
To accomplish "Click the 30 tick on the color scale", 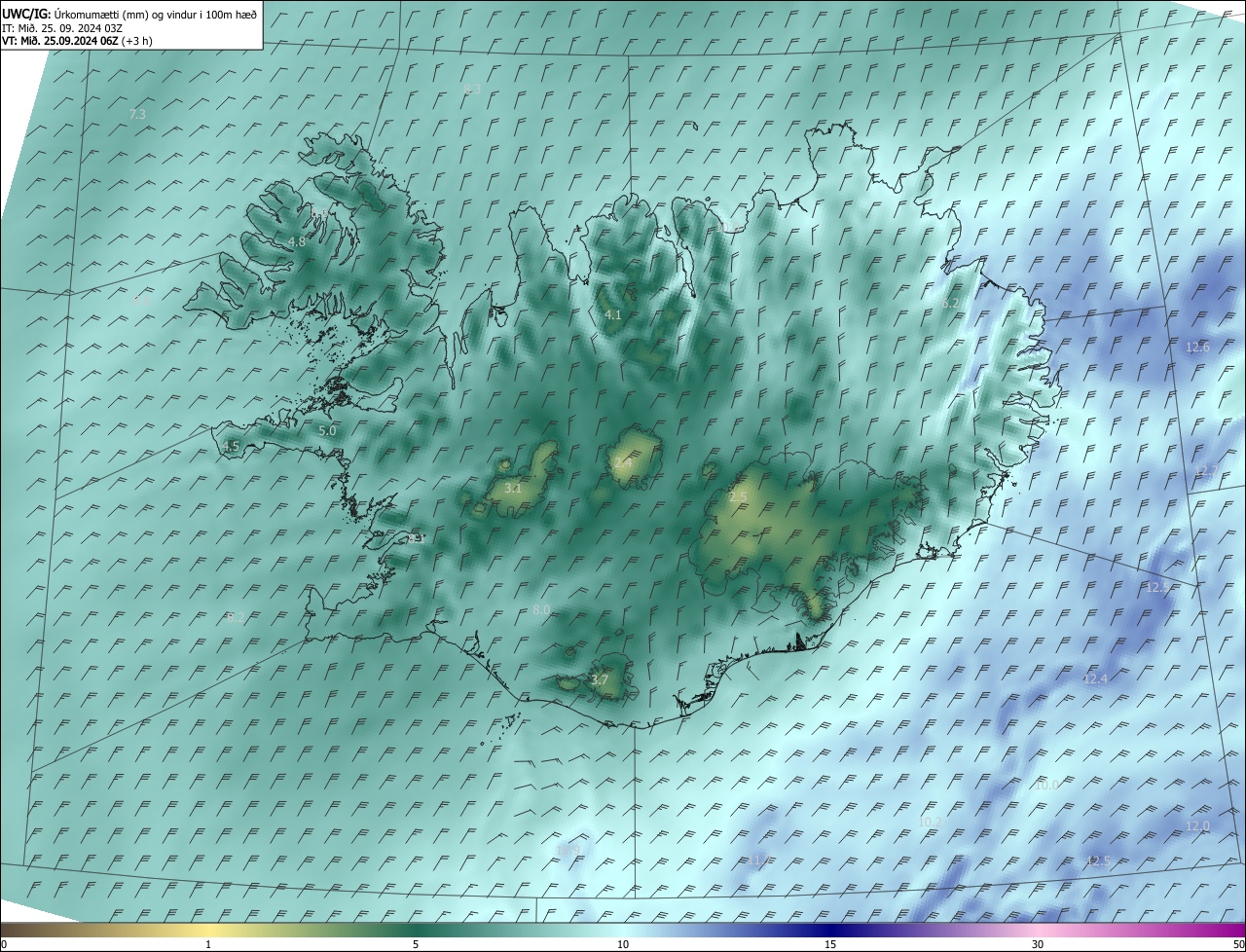I will tap(1038, 945).
